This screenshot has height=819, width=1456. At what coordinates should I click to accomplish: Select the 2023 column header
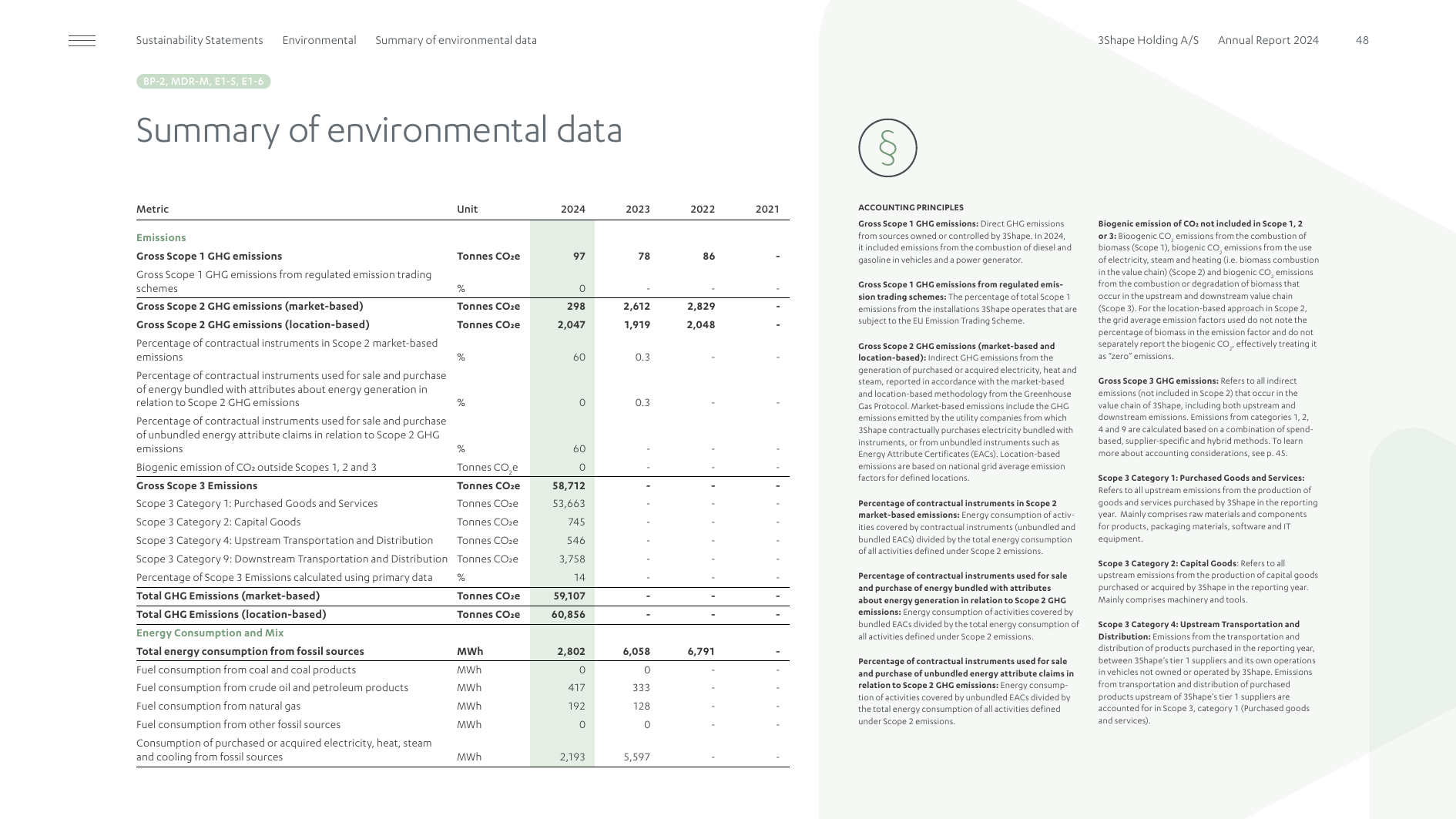click(637, 209)
